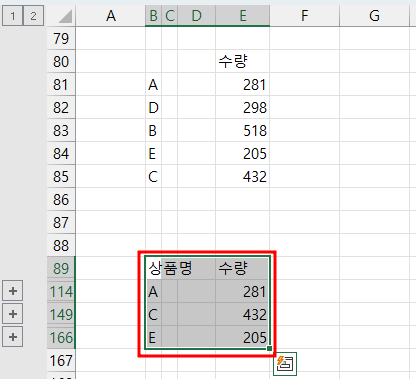Select row 80 header
416x379 pixels.
(x=61, y=61)
